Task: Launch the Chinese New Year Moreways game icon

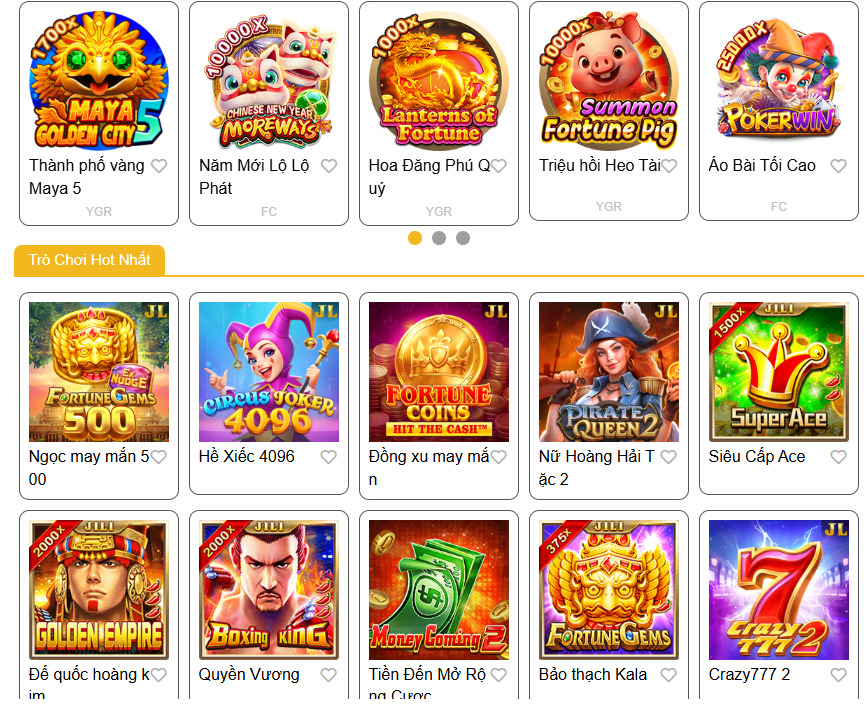Action: [x=269, y=80]
